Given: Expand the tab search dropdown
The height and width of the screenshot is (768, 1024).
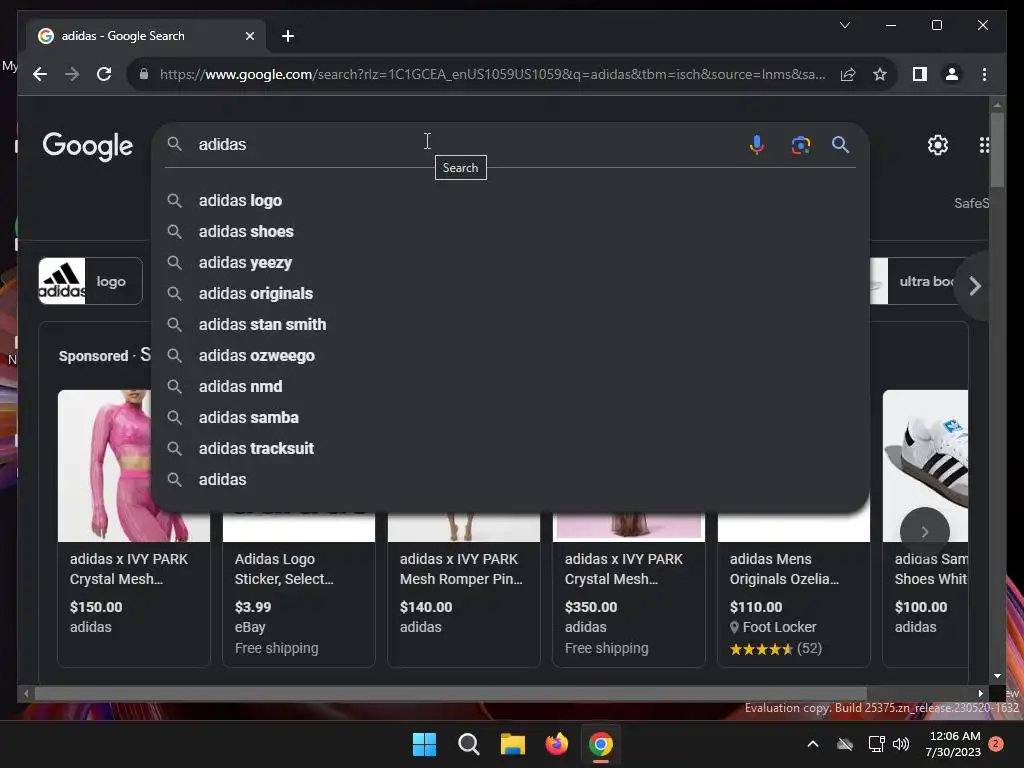Looking at the screenshot, I should click(844, 25).
